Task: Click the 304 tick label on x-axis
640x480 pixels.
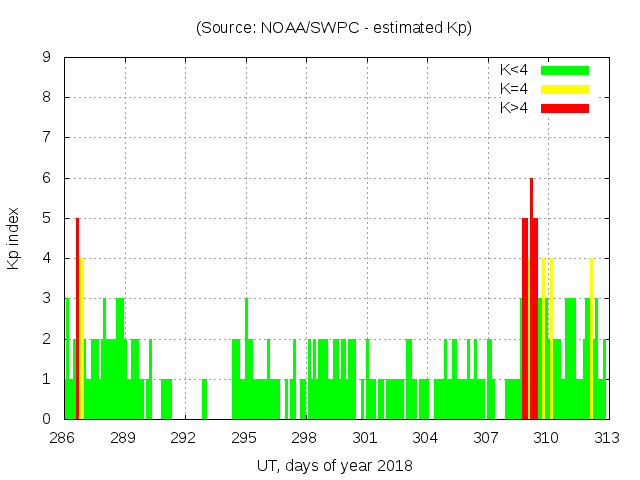Action: [x=425, y=438]
